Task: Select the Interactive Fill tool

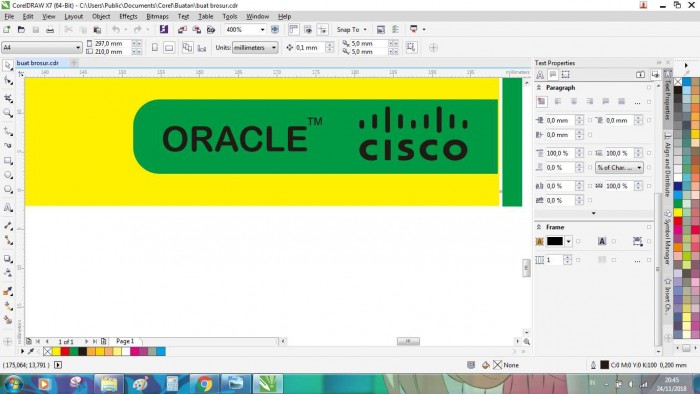Action: click(x=8, y=306)
